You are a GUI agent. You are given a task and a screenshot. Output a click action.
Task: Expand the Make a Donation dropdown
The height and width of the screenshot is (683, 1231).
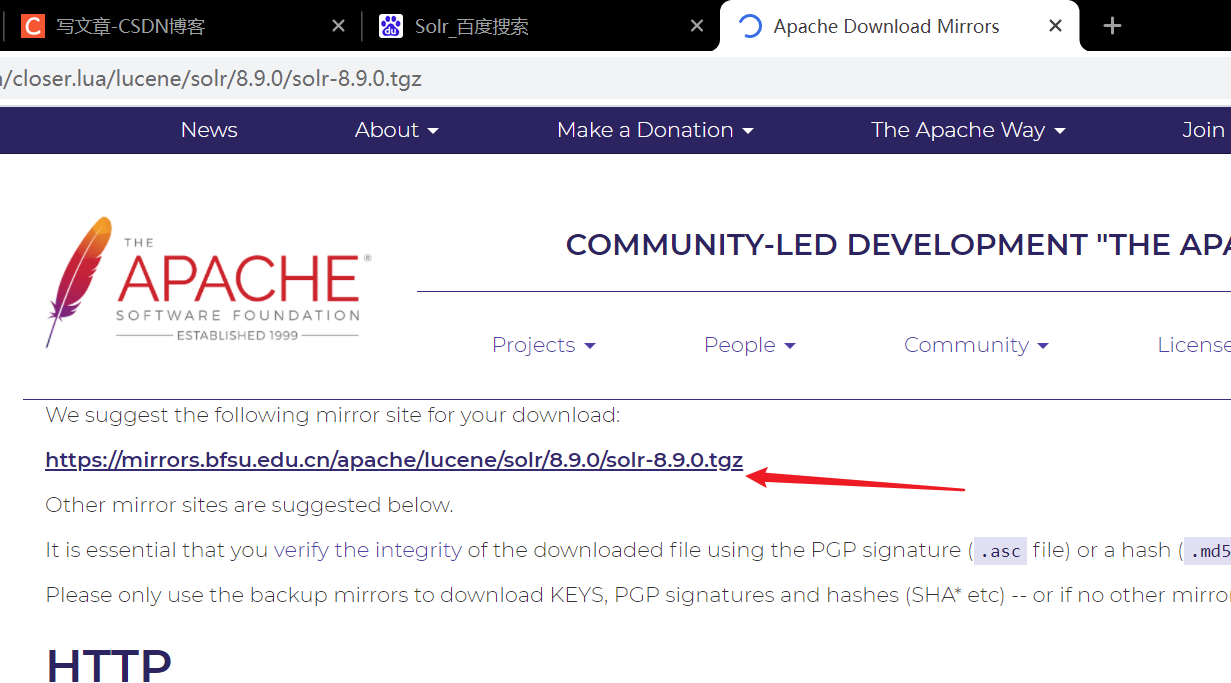[655, 130]
